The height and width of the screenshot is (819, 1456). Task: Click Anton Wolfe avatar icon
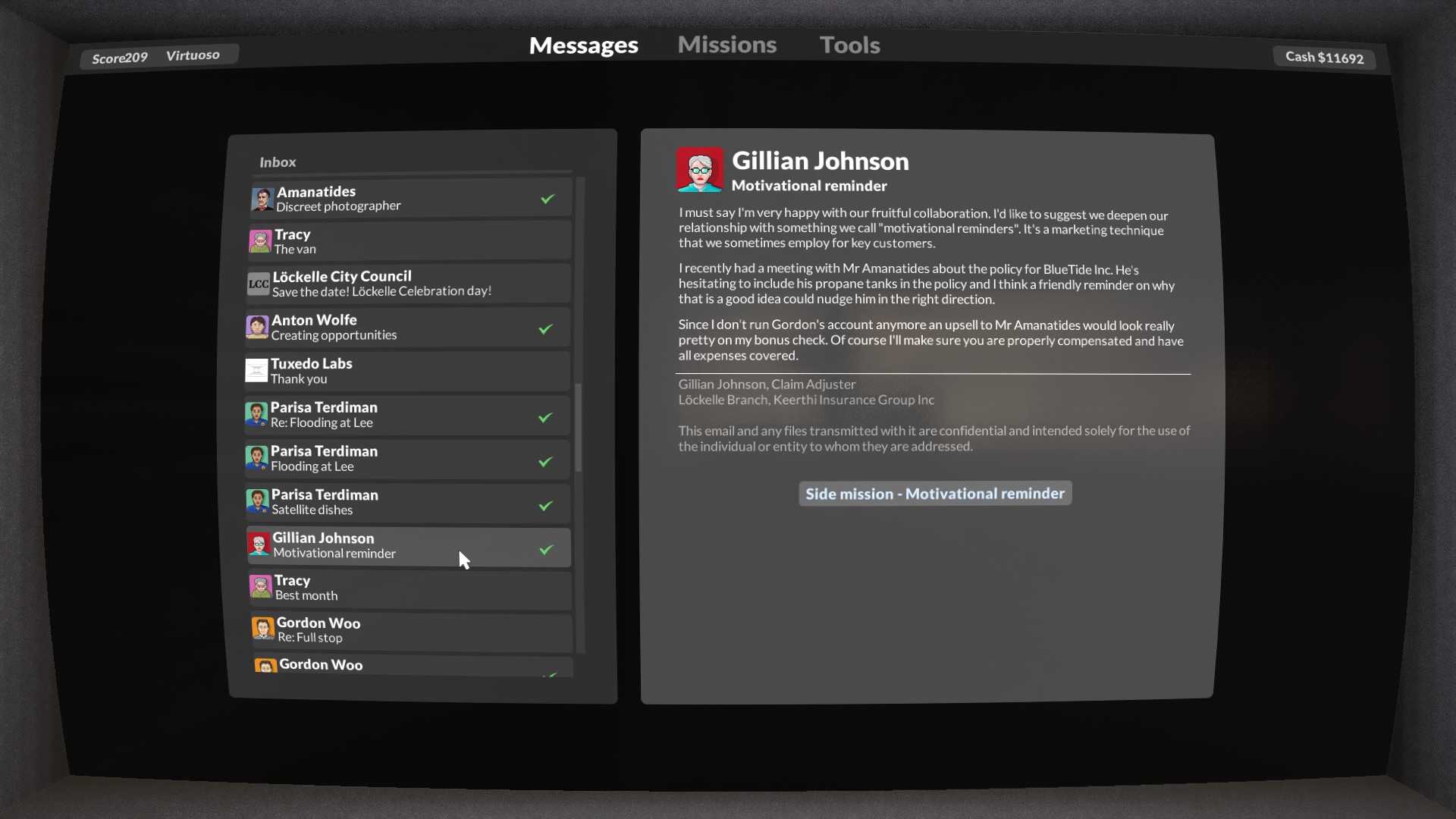[x=257, y=328]
